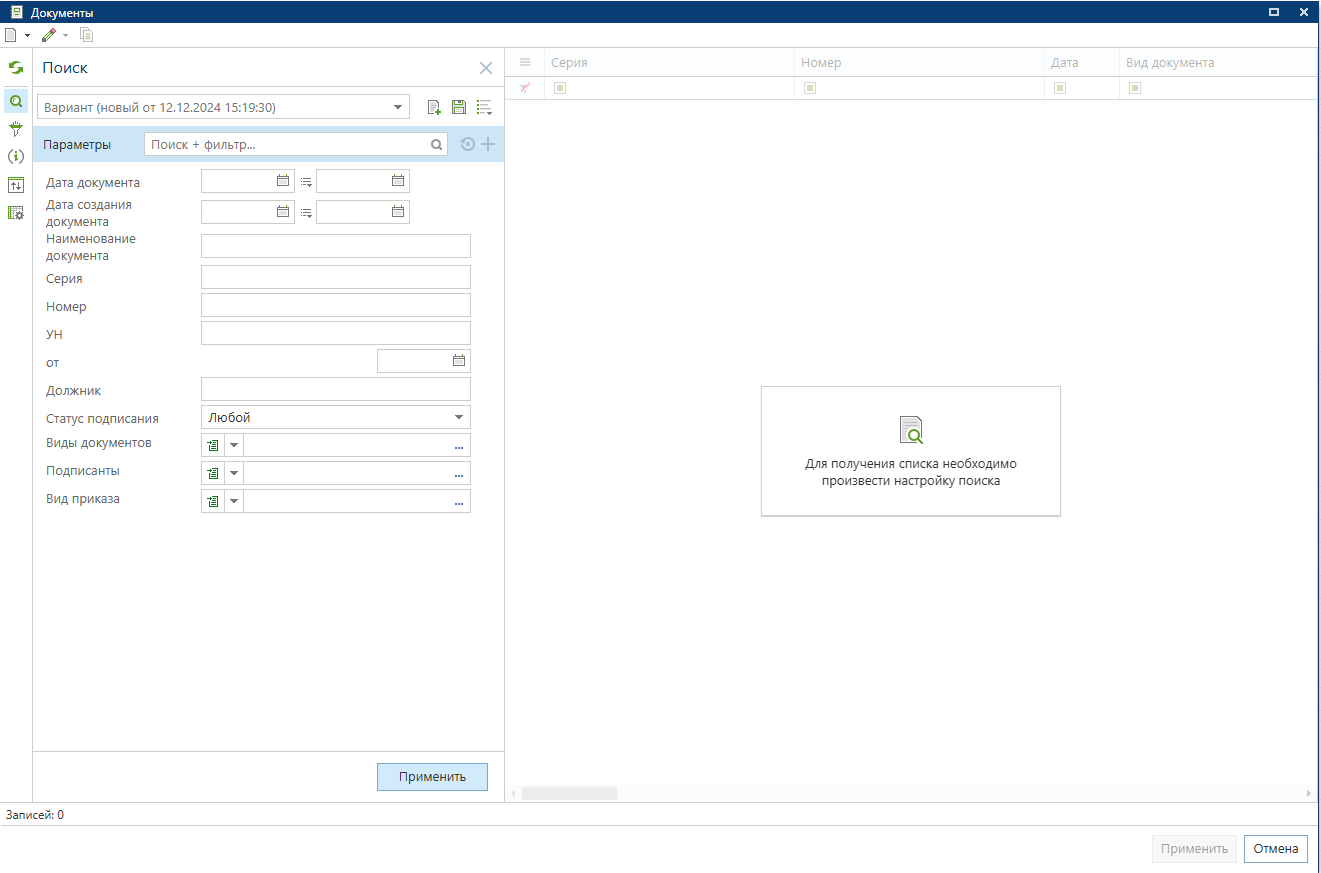The image size is (1321, 873).
Task: Click the document search icon in empty list message
Action: (x=911, y=430)
